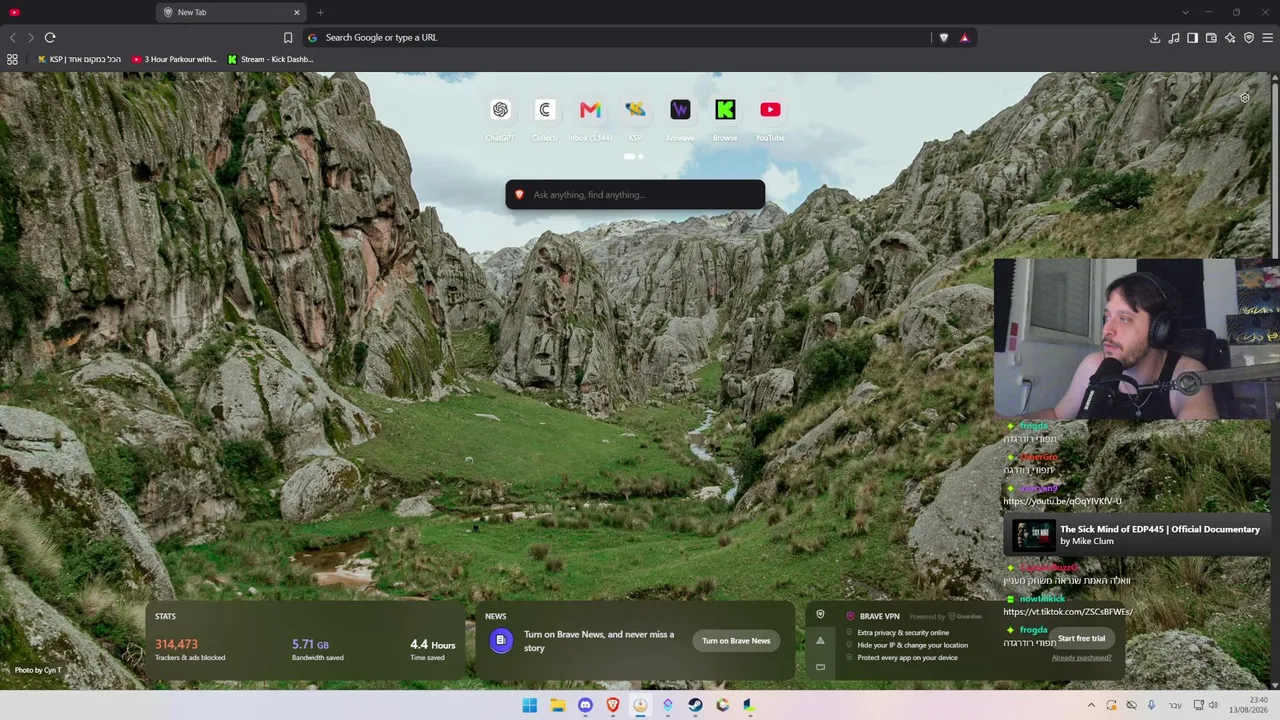Click Start free trial for Brave VPN
The width and height of the screenshot is (1280, 720).
[x=1081, y=639]
